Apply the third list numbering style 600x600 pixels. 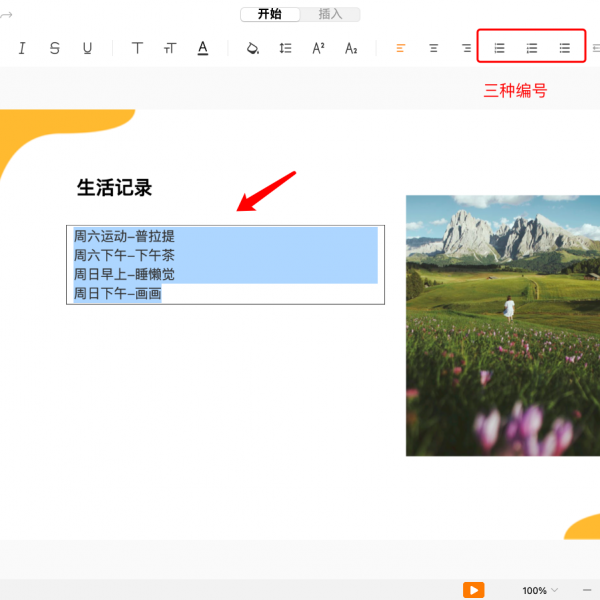coord(565,48)
